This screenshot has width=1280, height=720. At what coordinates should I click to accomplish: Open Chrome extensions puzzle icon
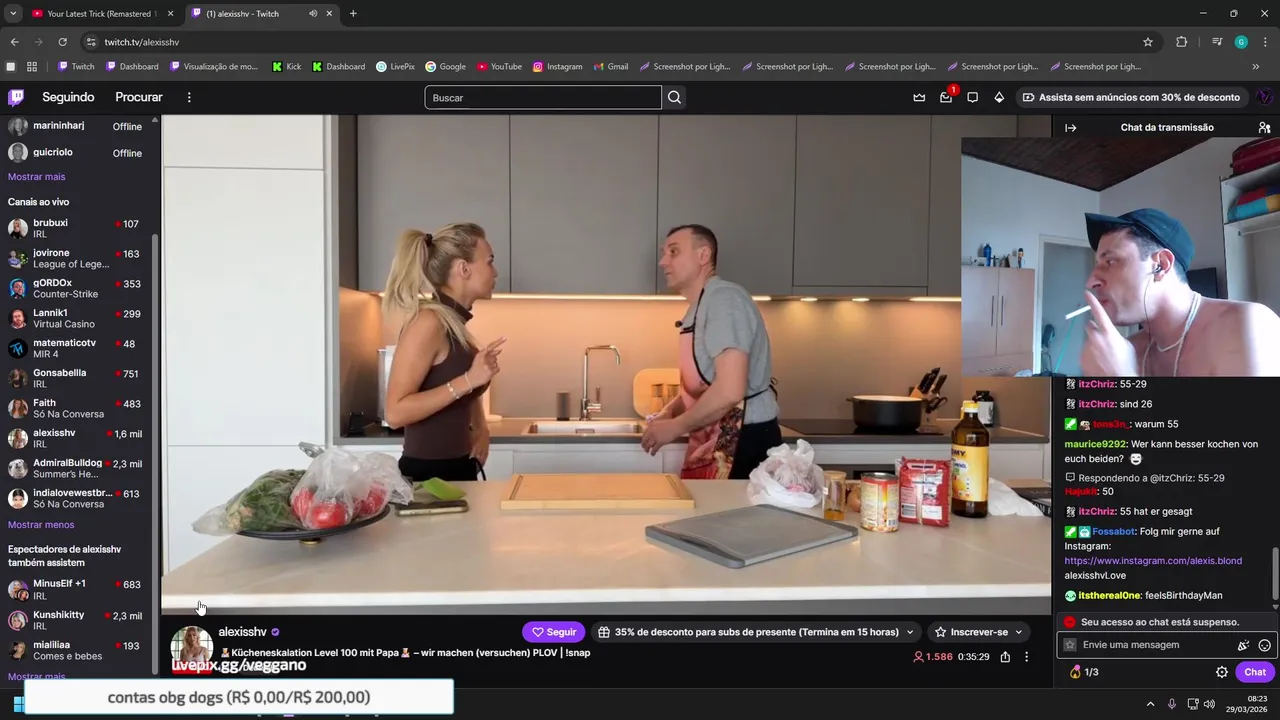pyautogui.click(x=1181, y=42)
